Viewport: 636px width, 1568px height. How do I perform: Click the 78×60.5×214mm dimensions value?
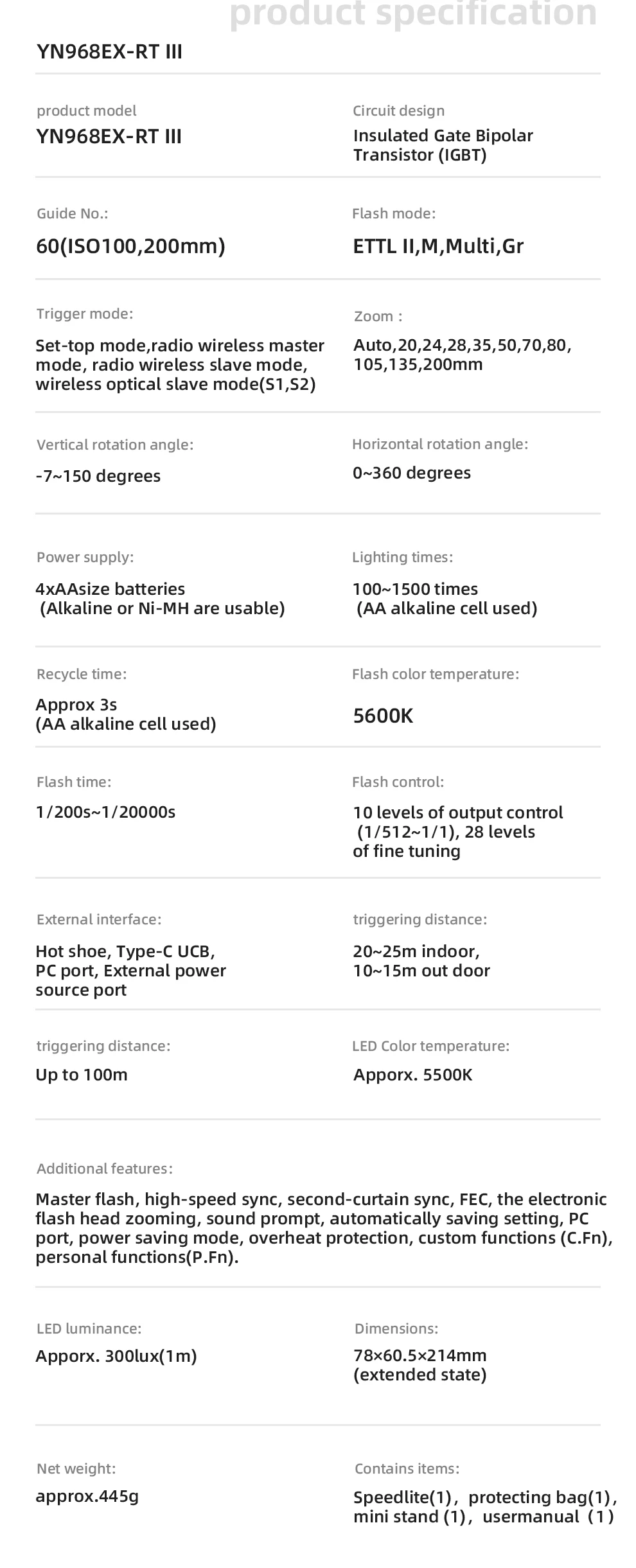click(420, 1355)
